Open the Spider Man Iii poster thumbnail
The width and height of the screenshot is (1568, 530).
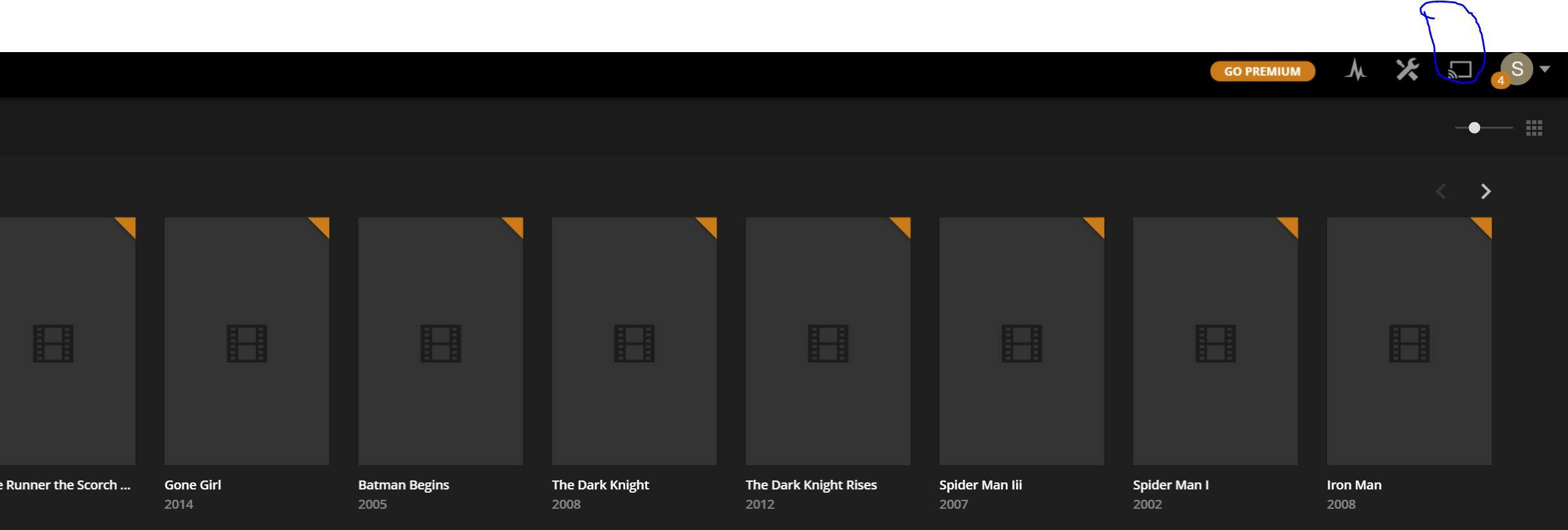pyautogui.click(x=1021, y=341)
